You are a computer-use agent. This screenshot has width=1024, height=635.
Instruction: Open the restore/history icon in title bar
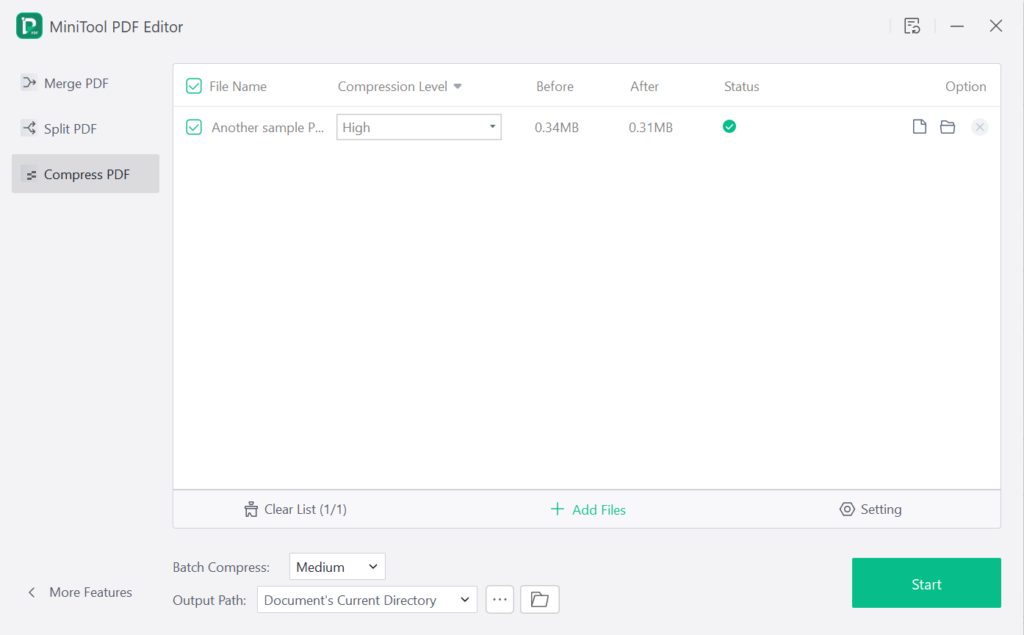912,26
